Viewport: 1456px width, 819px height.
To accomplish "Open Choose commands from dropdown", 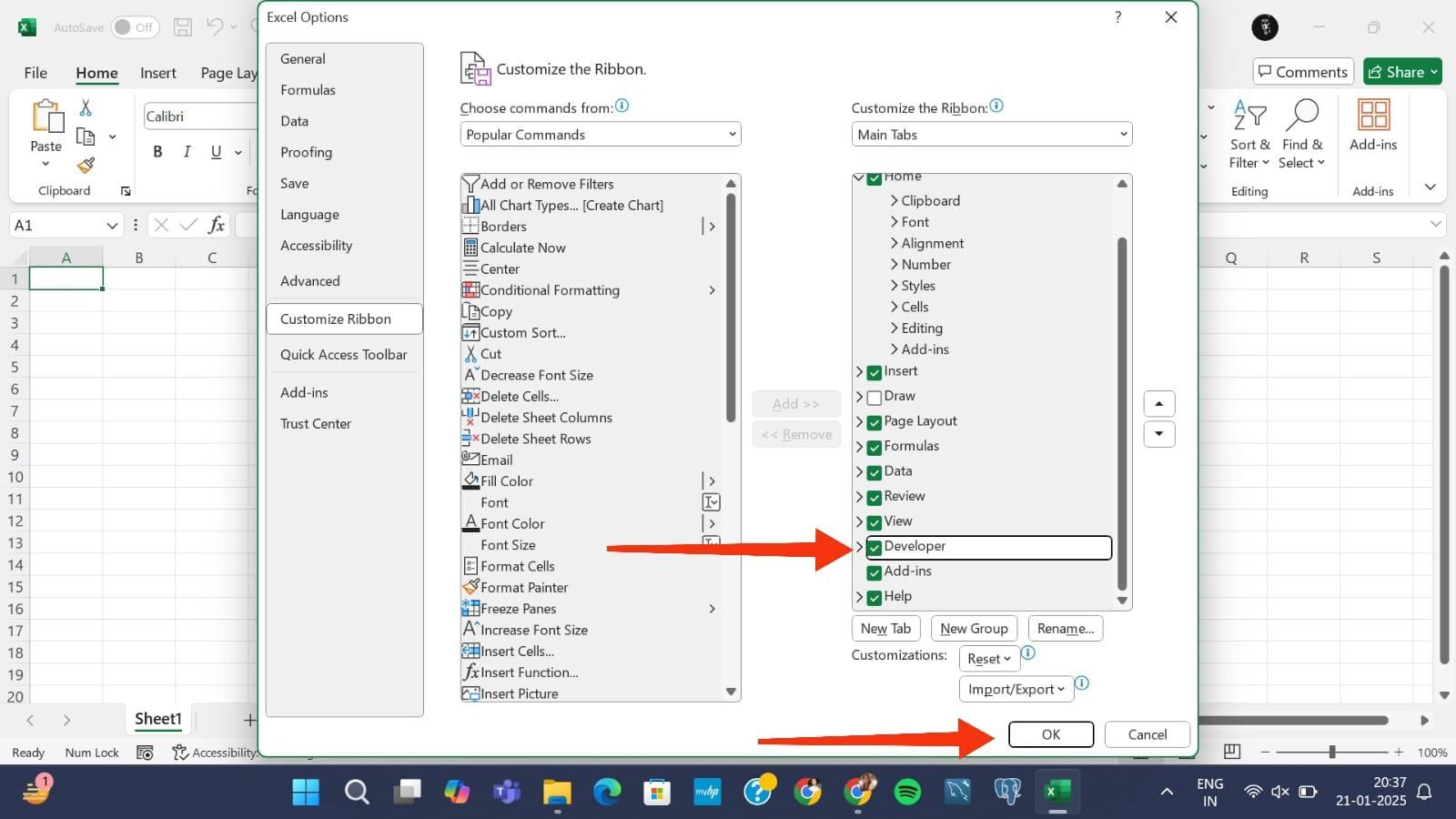I will [x=601, y=135].
